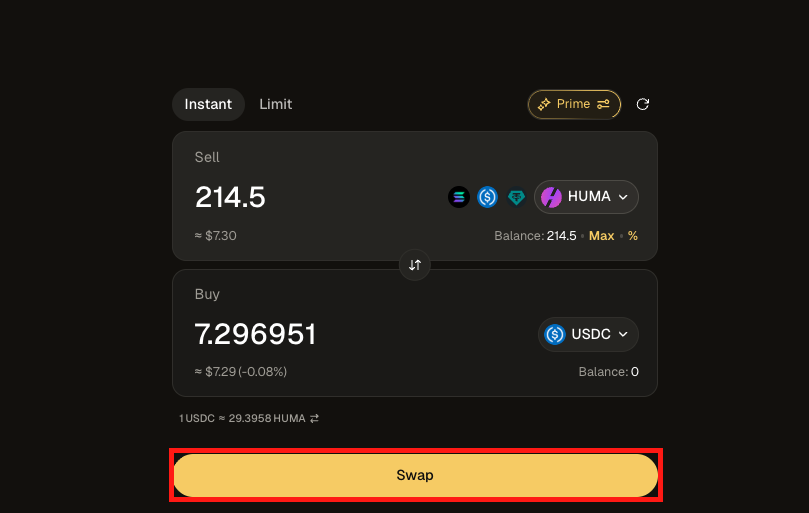Image resolution: width=809 pixels, height=513 pixels.
Task: Switch to the Limit tab
Action: pyautogui.click(x=275, y=104)
